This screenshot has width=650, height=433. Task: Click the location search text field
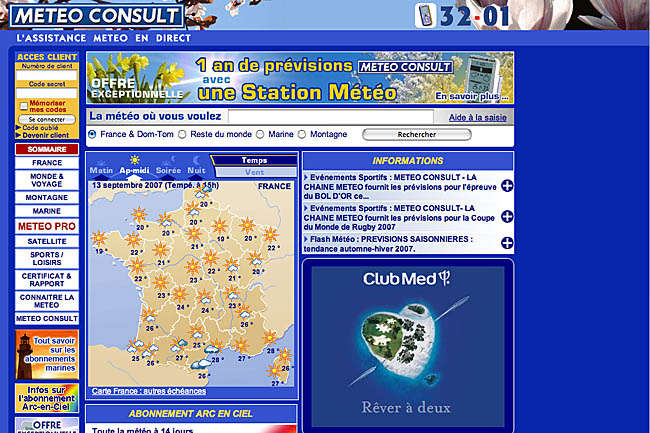[x=331, y=117]
